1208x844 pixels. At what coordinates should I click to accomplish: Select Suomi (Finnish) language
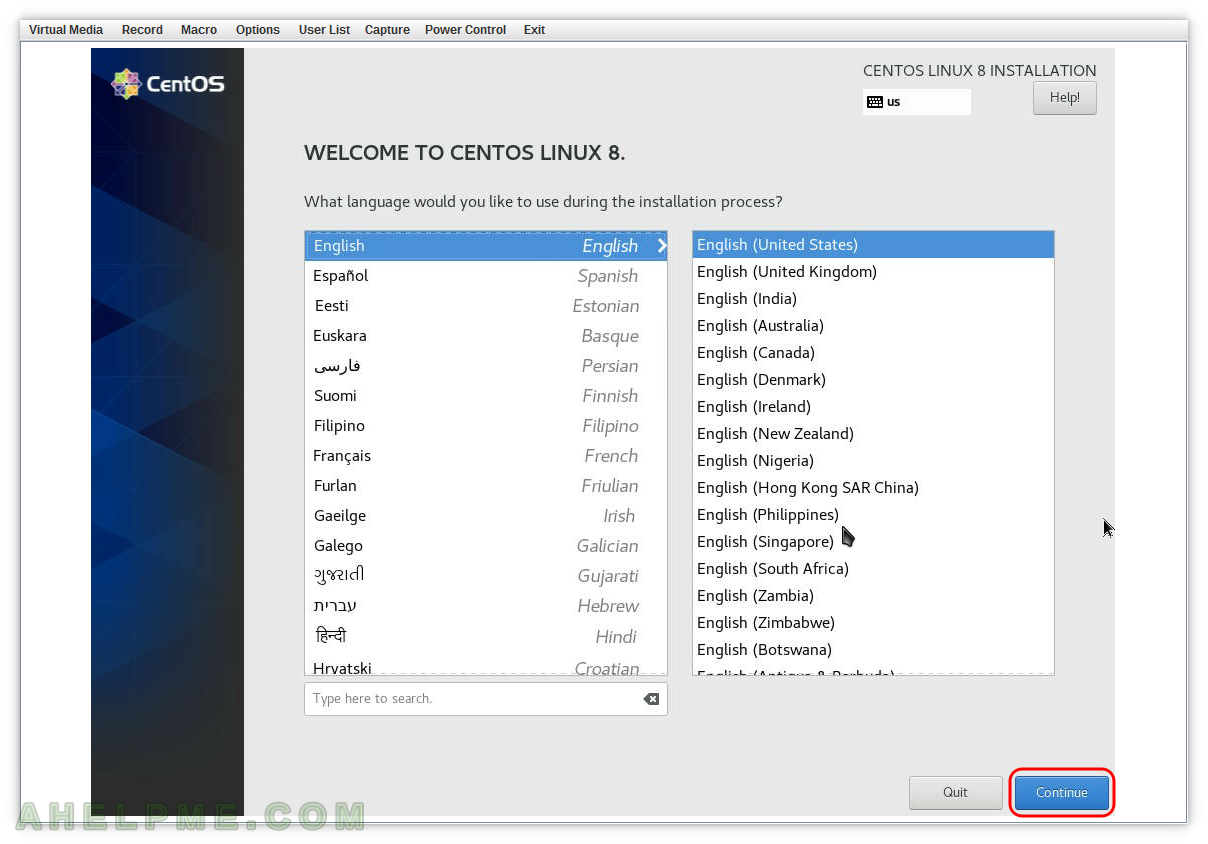[x=486, y=396]
